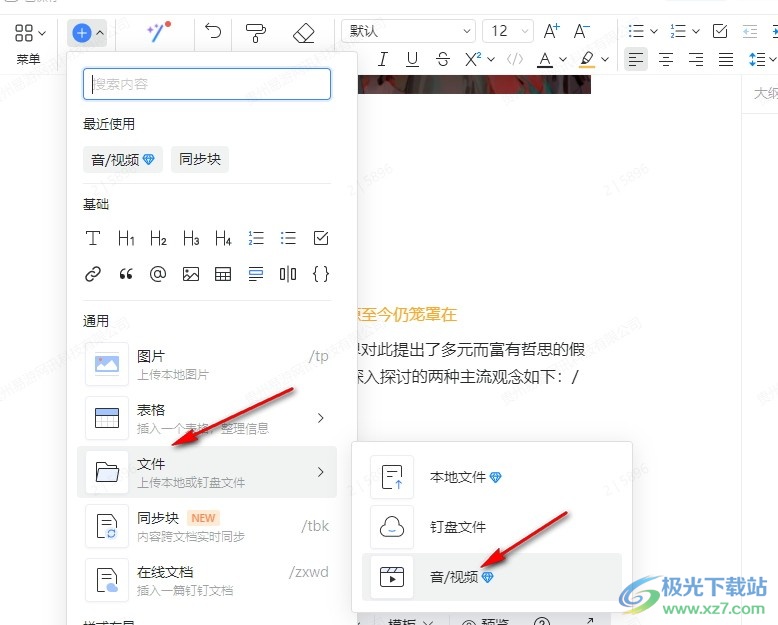This screenshot has width=778, height=625.
Task: Insert to-do checkbox from panel
Action: tap(321, 238)
